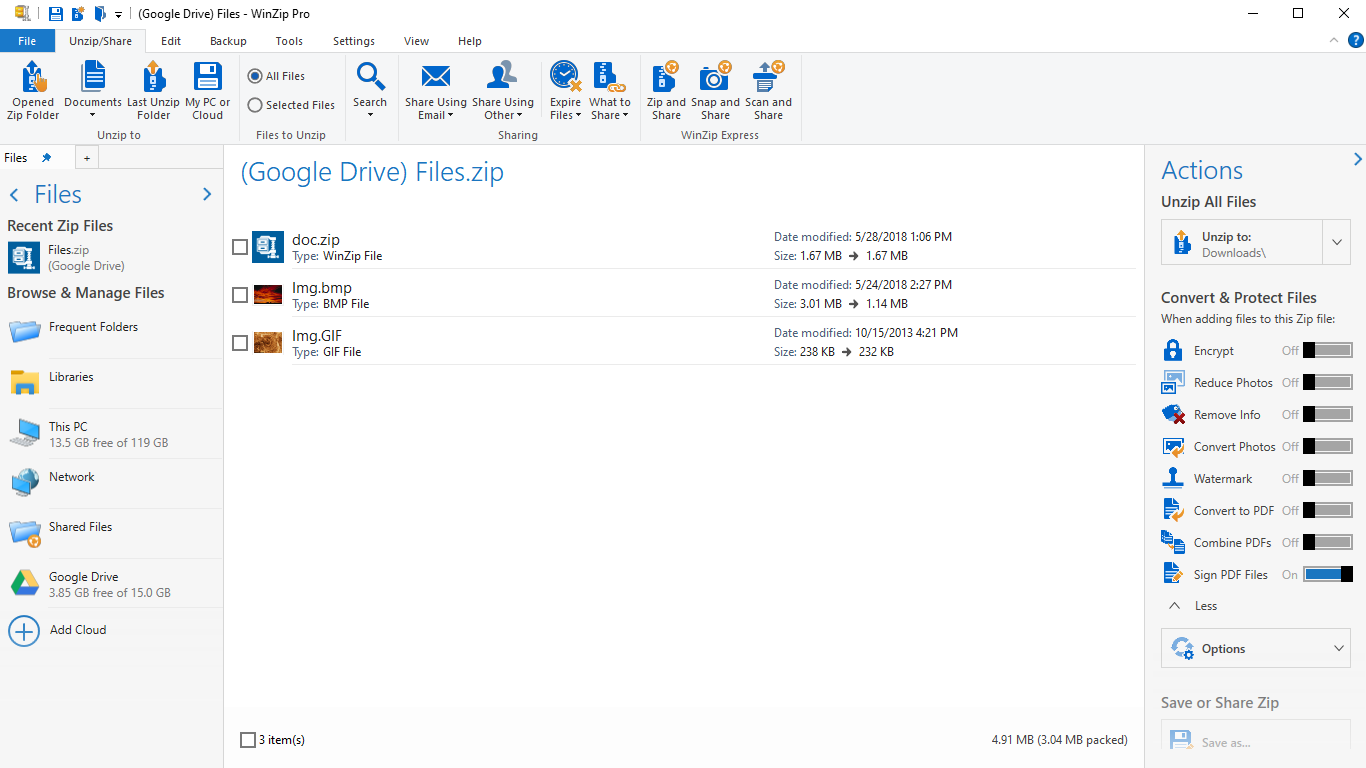Select the Img.bmp thumbnail
Screen dimensions: 1366x768
point(268,295)
